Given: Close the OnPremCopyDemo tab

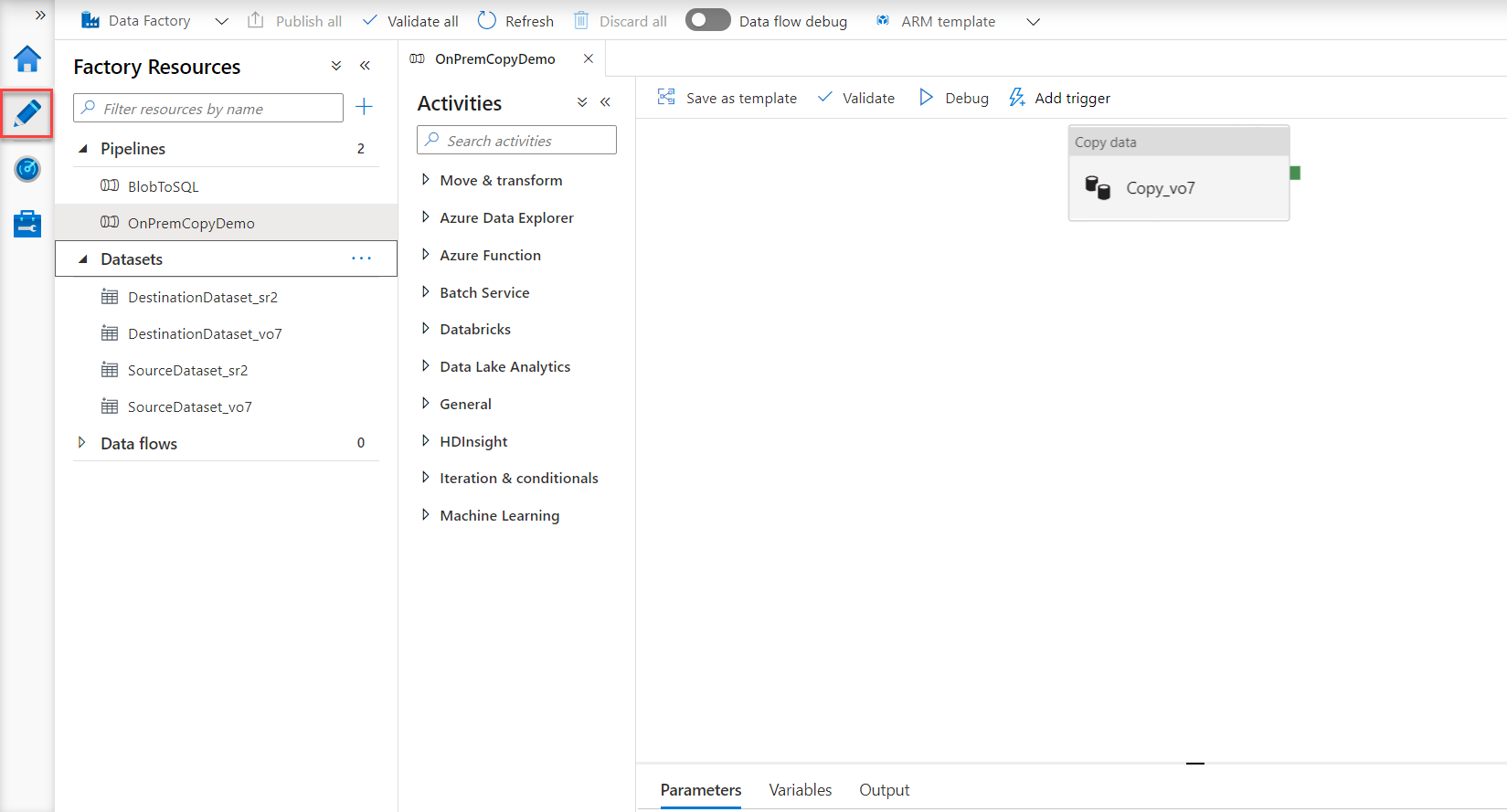Looking at the screenshot, I should point(589,58).
